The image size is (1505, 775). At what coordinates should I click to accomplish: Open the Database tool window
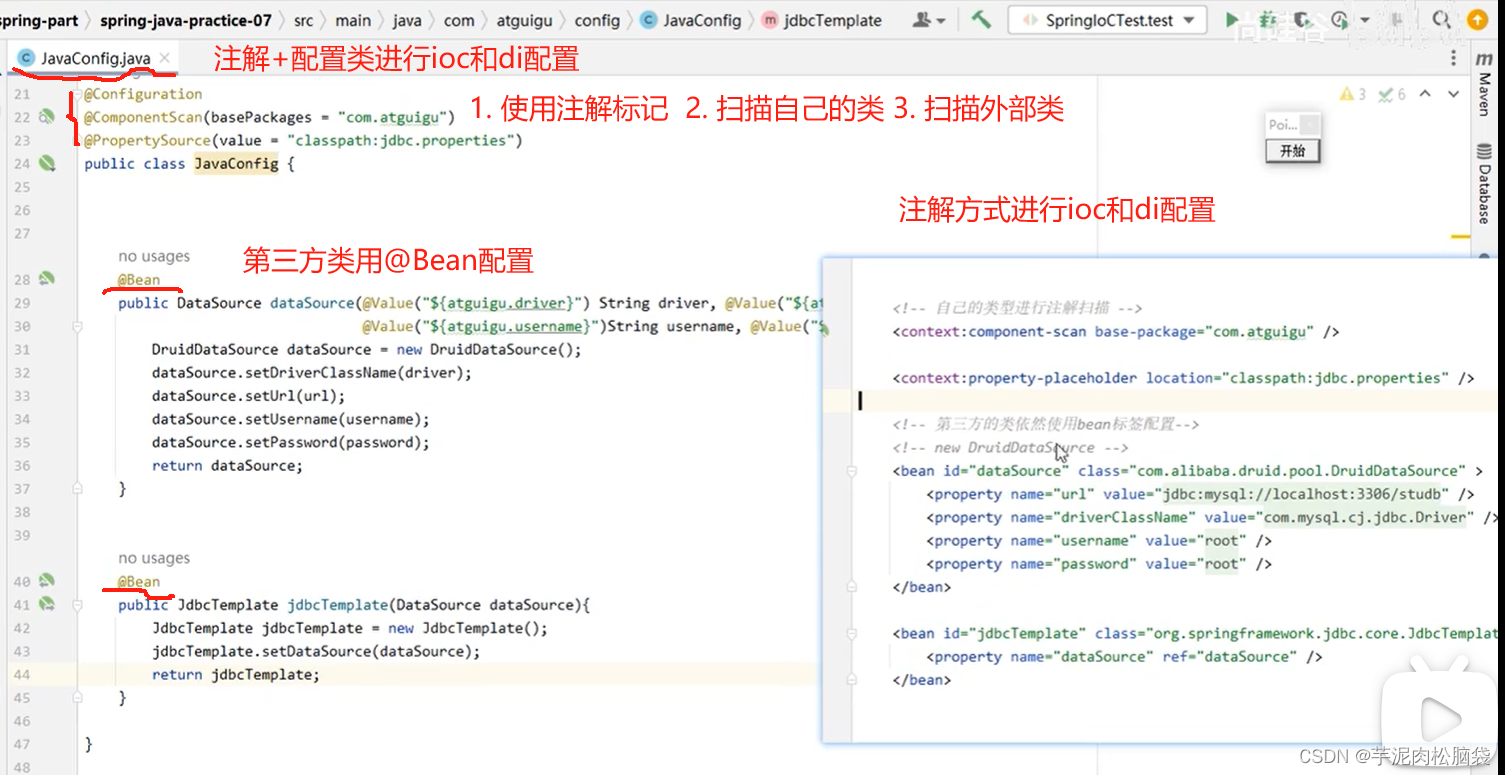point(1485,185)
